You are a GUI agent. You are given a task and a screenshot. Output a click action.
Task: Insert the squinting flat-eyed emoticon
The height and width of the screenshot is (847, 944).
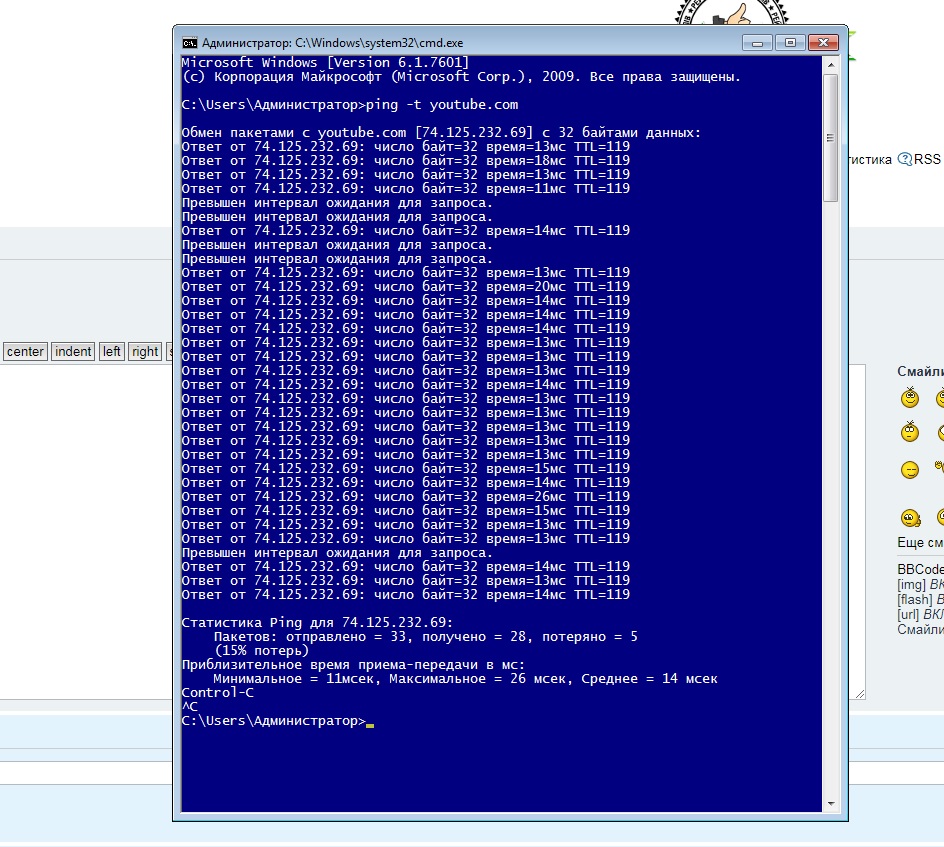tap(910, 470)
